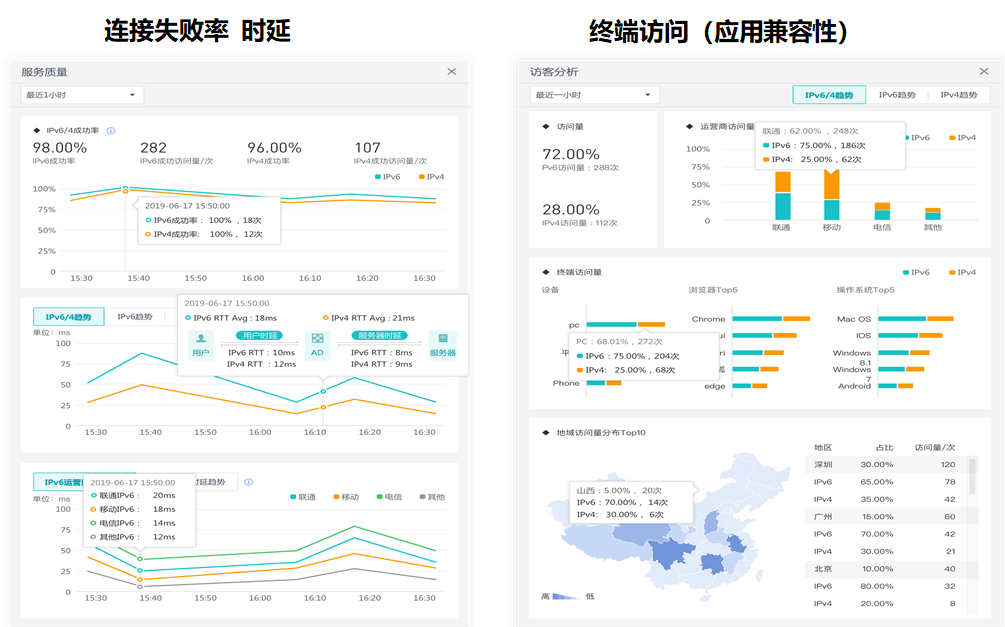Toggle 联通 legend in carrier latency chart
Screen dimensions: 1005x627
[303, 497]
